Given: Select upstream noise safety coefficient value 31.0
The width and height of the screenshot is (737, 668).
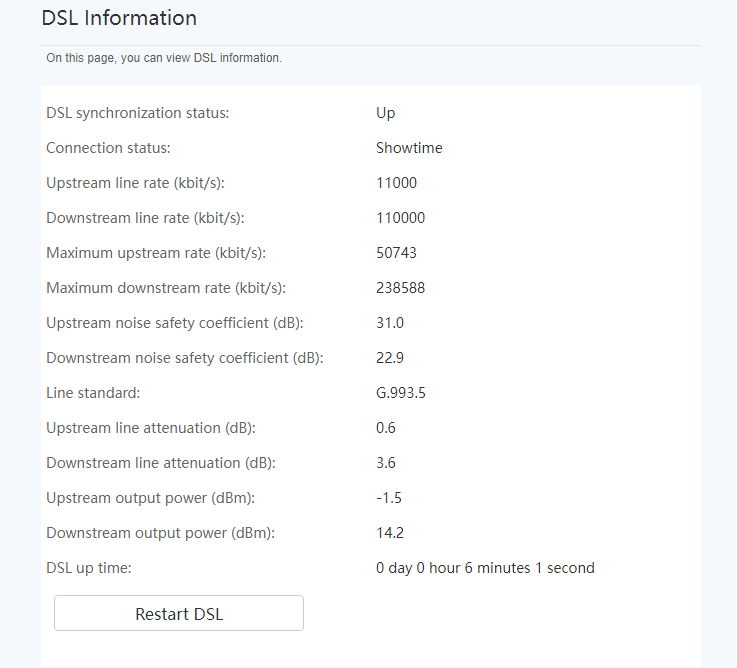Looking at the screenshot, I should tap(390, 322).
